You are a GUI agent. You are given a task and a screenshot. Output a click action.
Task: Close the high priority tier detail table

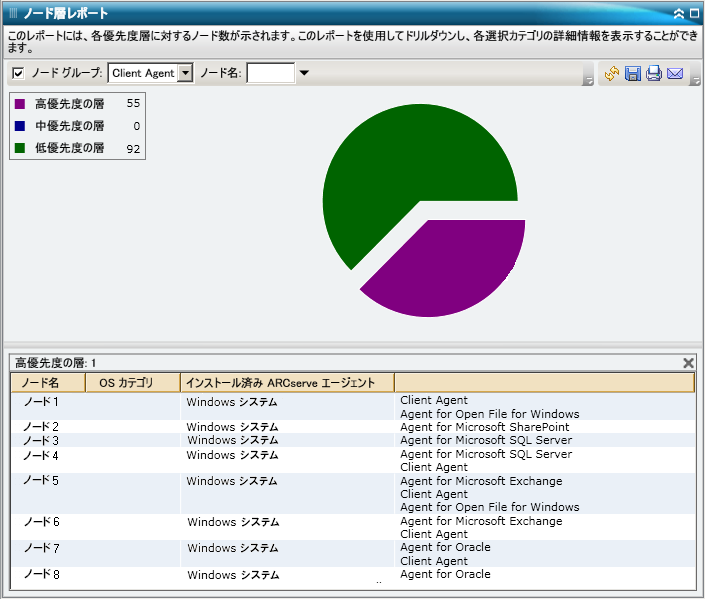688,363
